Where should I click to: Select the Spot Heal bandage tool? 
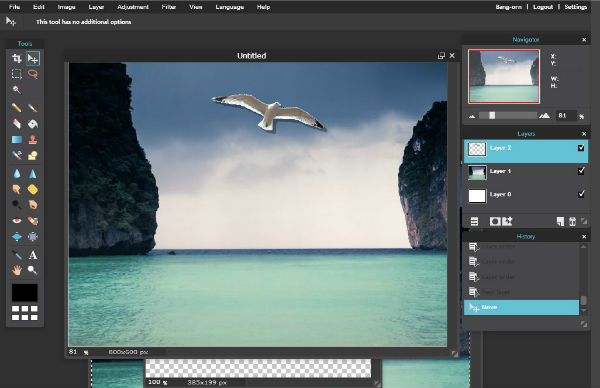(x=33, y=221)
